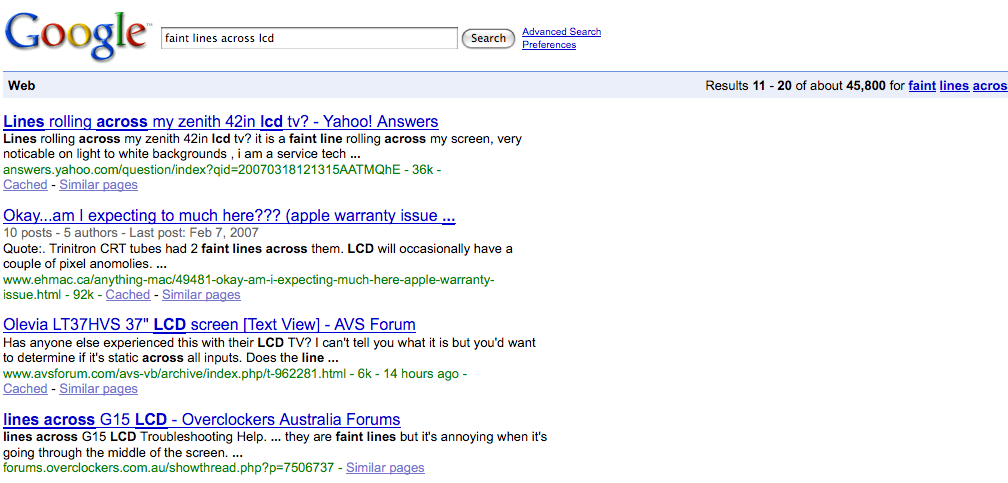Image resolution: width=1008 pixels, height=483 pixels.
Task: Open Cached link for Yahoo Answers result
Action: click(25, 185)
